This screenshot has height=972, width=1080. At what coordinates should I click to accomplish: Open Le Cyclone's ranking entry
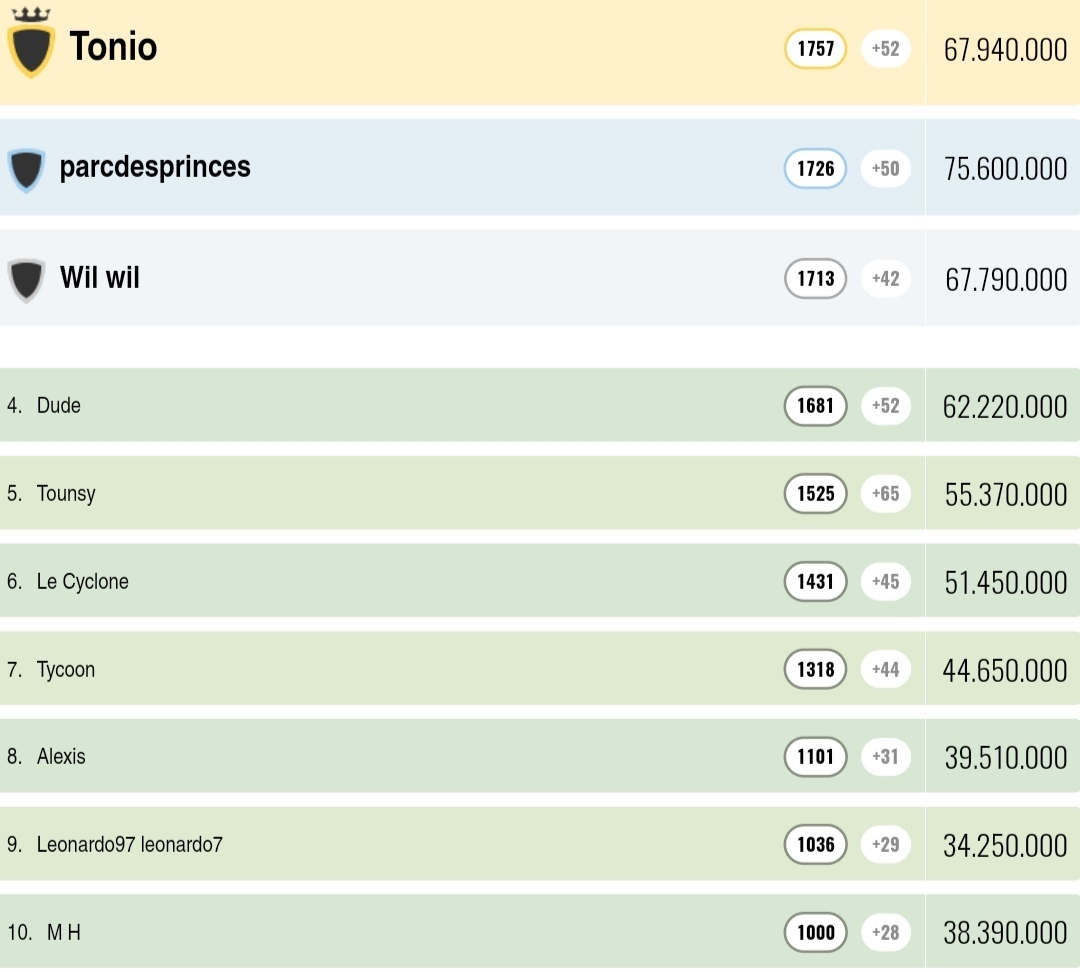tap(83, 581)
